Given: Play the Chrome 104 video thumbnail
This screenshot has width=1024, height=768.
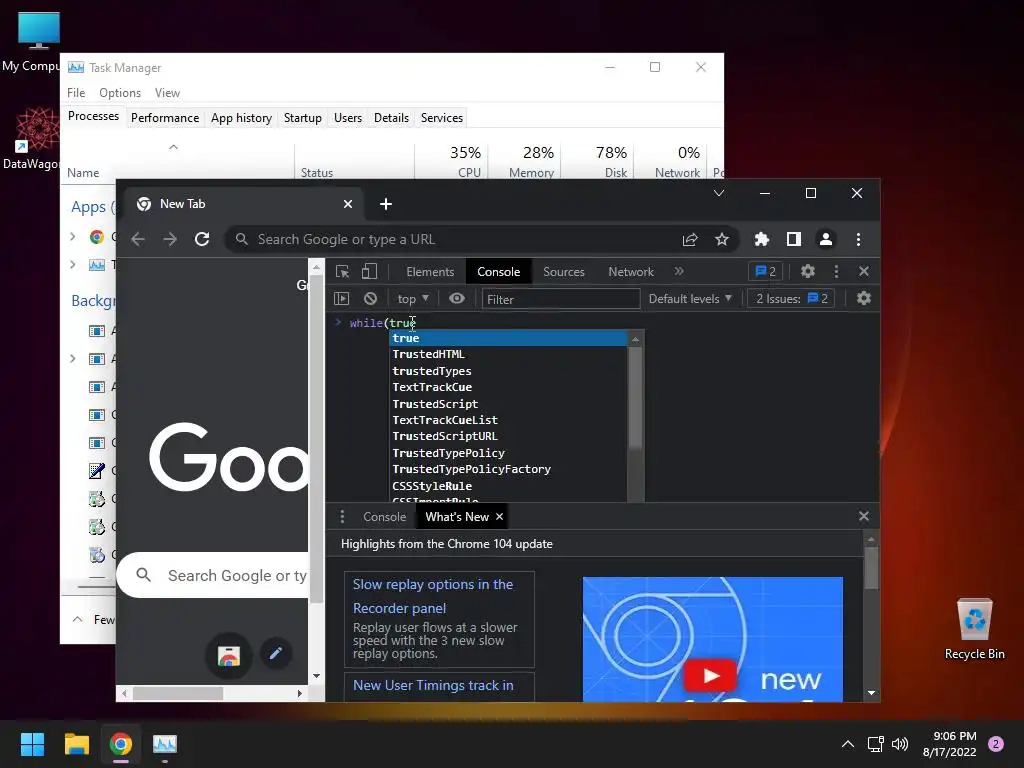Looking at the screenshot, I should click(711, 675).
